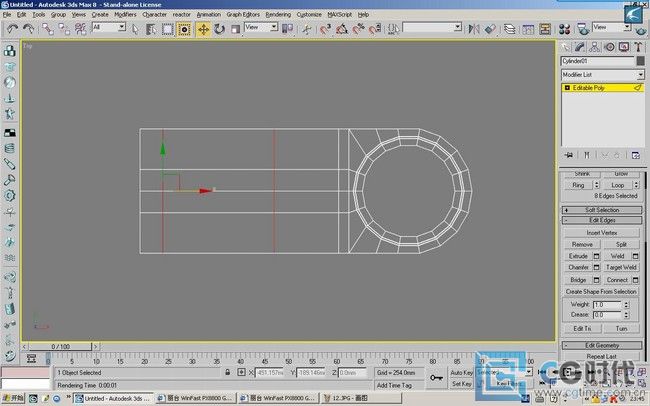Click the Chamfer button
Image resolution: width=650 pixels, height=406 pixels.
(x=578, y=267)
